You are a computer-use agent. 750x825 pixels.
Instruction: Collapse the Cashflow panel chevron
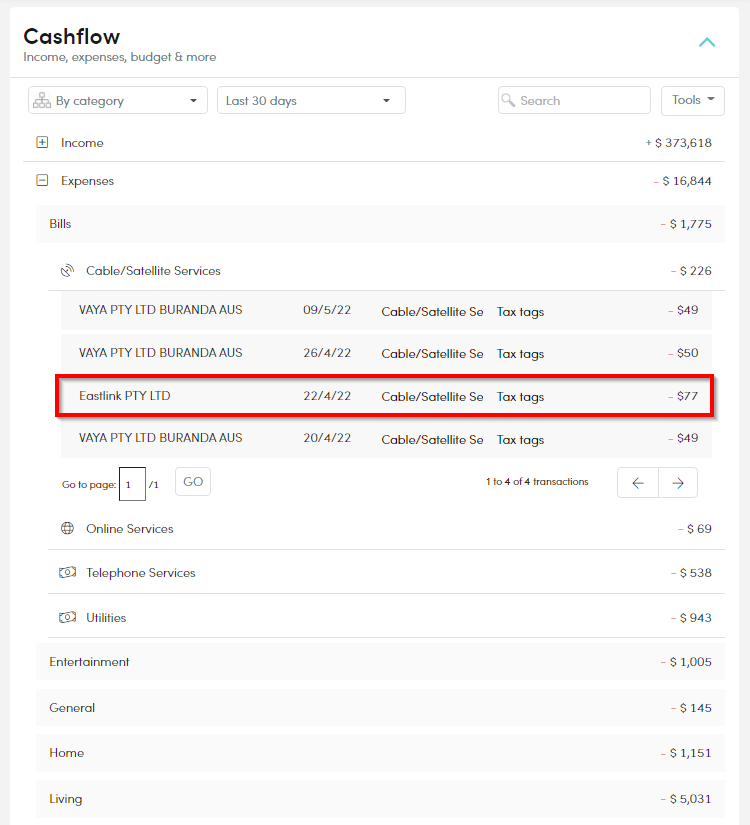707,42
